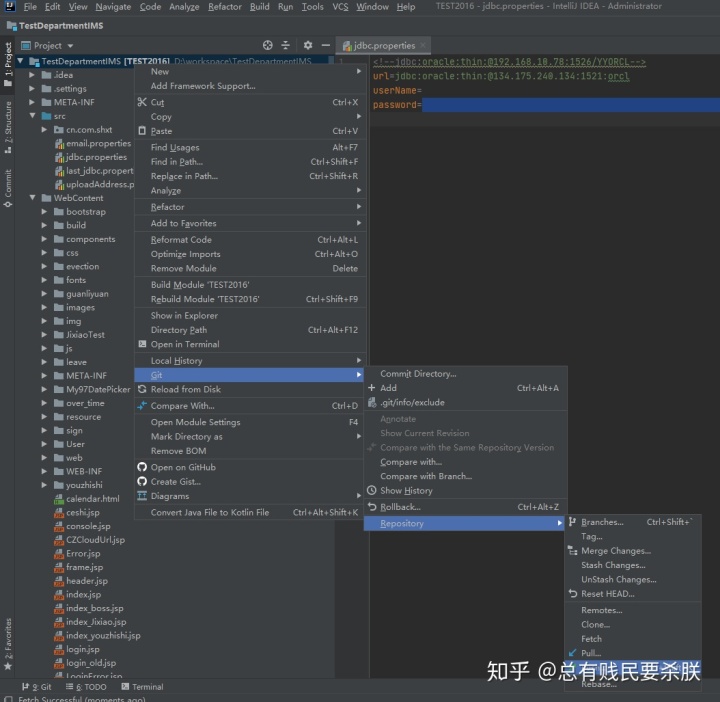Select index_boss.jsp file

pyautogui.click(x=89, y=608)
